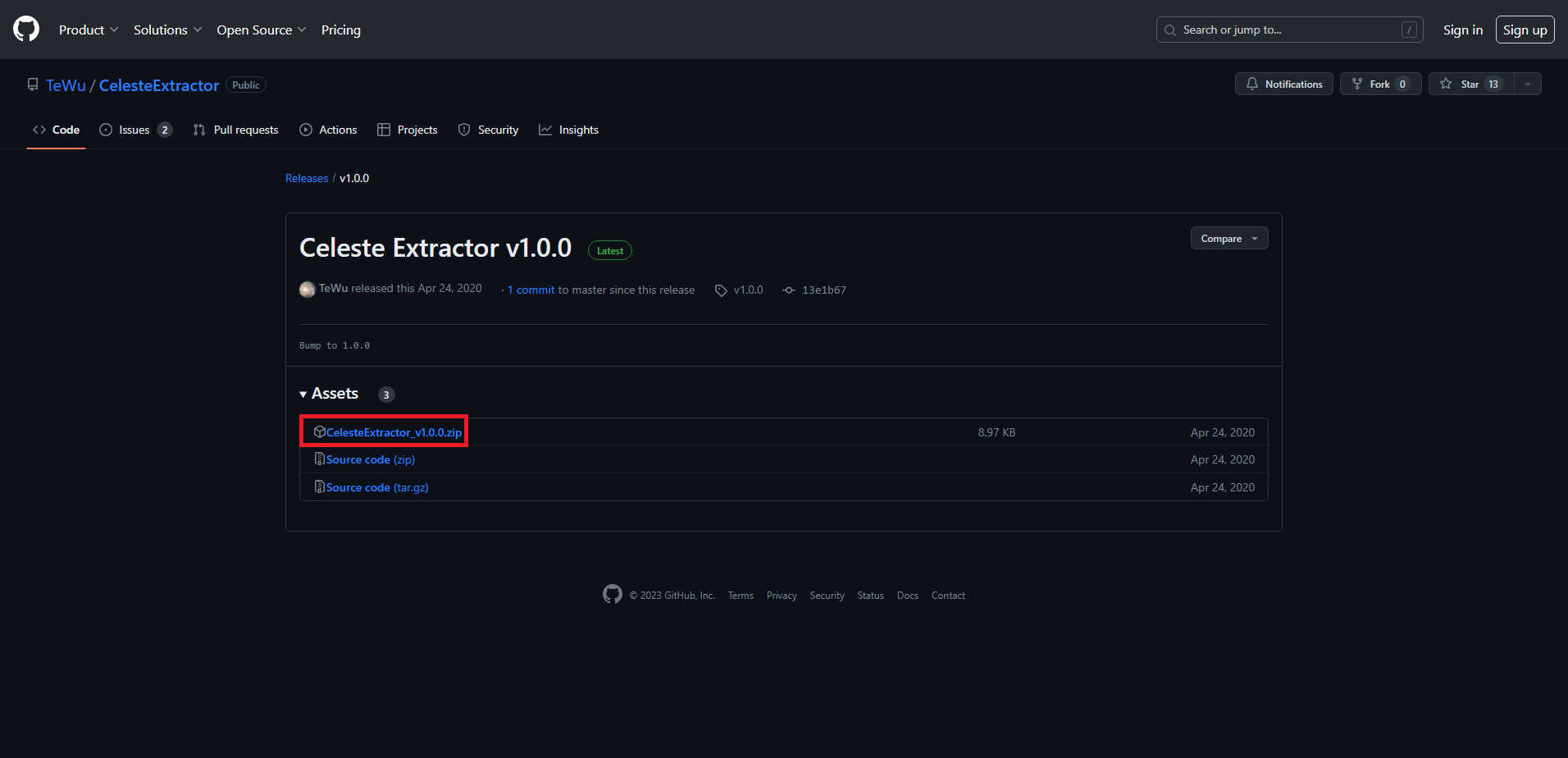Open commit 13e1b67
Image resolution: width=1568 pixels, height=758 pixels.
(824, 290)
